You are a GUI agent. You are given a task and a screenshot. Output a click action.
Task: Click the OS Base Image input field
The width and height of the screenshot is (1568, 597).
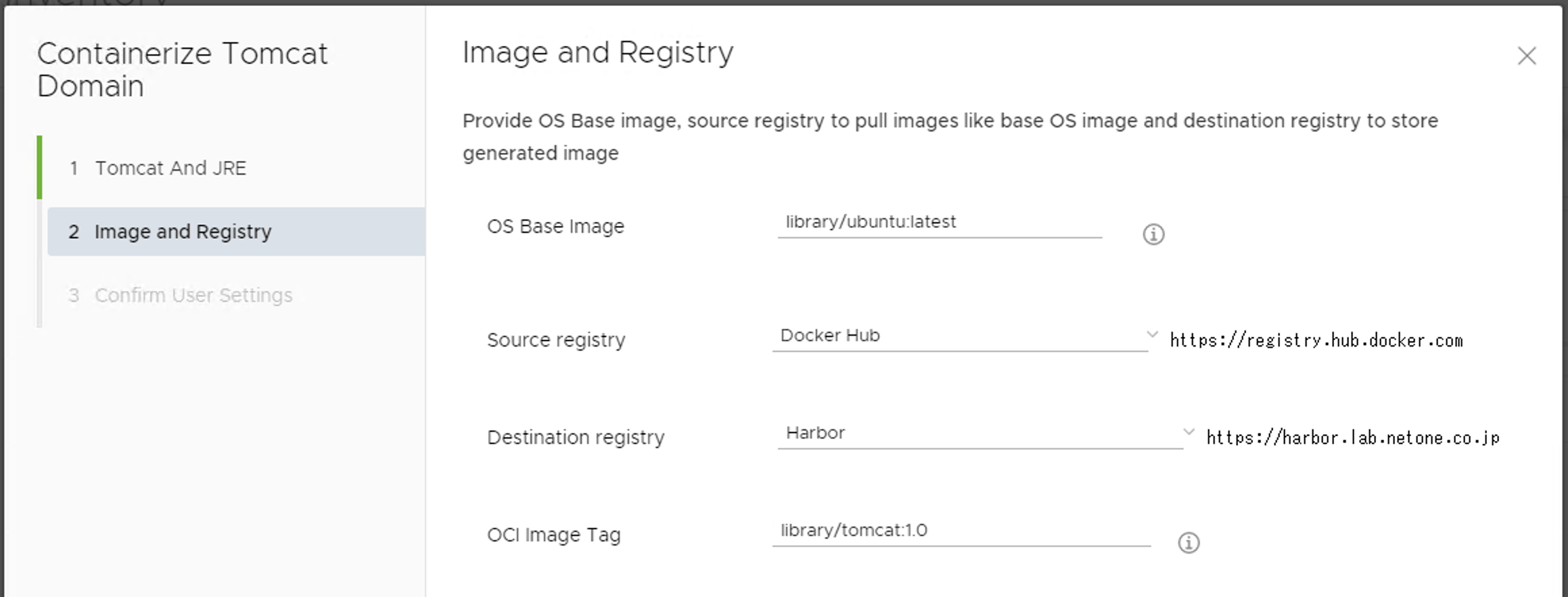[940, 223]
